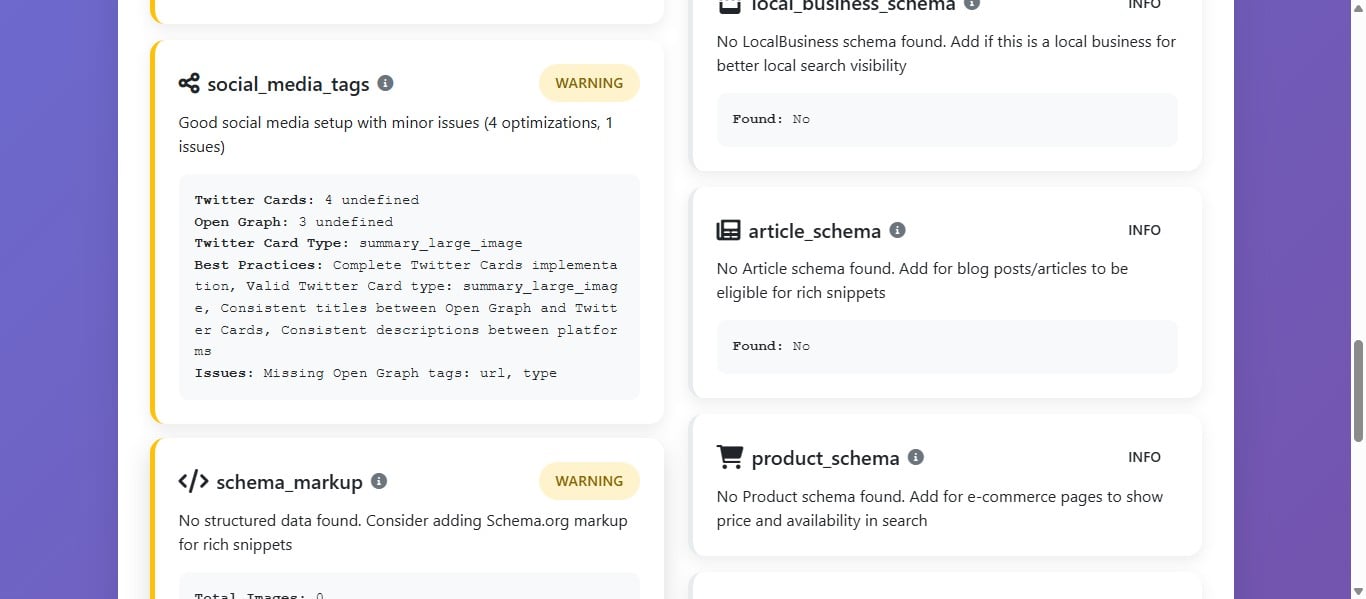This screenshot has height=599, width=1366.
Task: Click the Twitter Card Type value text
Action: [440, 243]
